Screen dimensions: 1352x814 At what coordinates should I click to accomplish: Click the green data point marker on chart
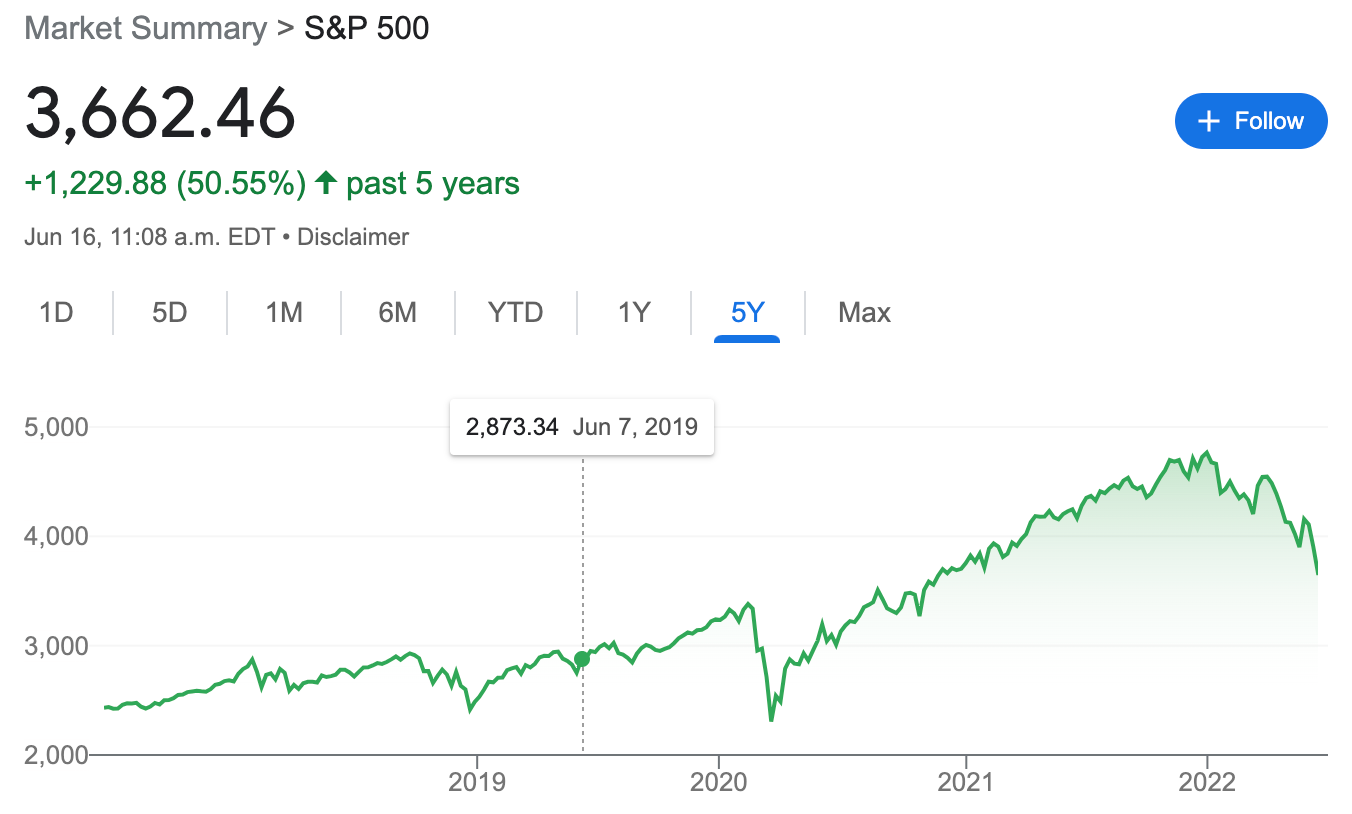click(582, 658)
